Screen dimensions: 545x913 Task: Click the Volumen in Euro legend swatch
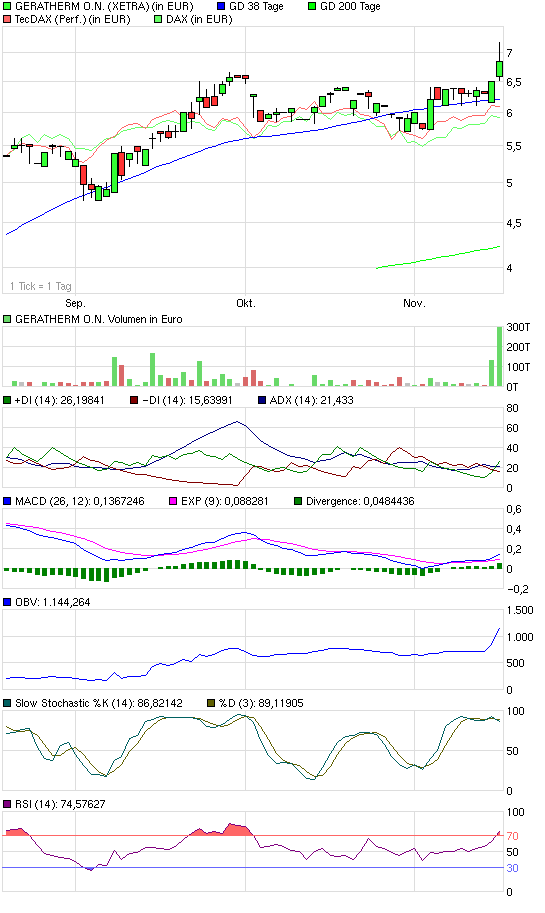(x=7, y=319)
